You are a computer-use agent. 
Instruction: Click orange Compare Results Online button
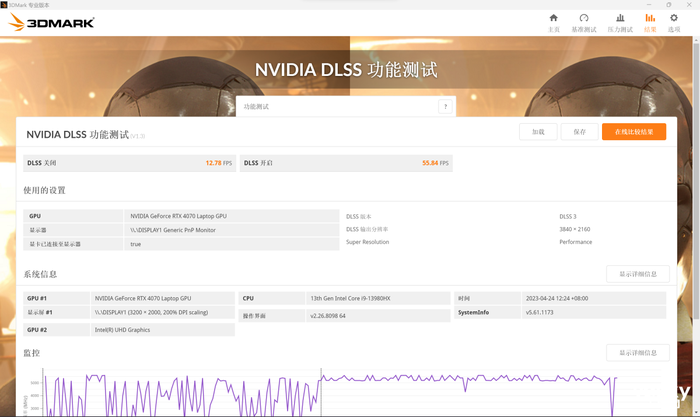(x=633, y=132)
